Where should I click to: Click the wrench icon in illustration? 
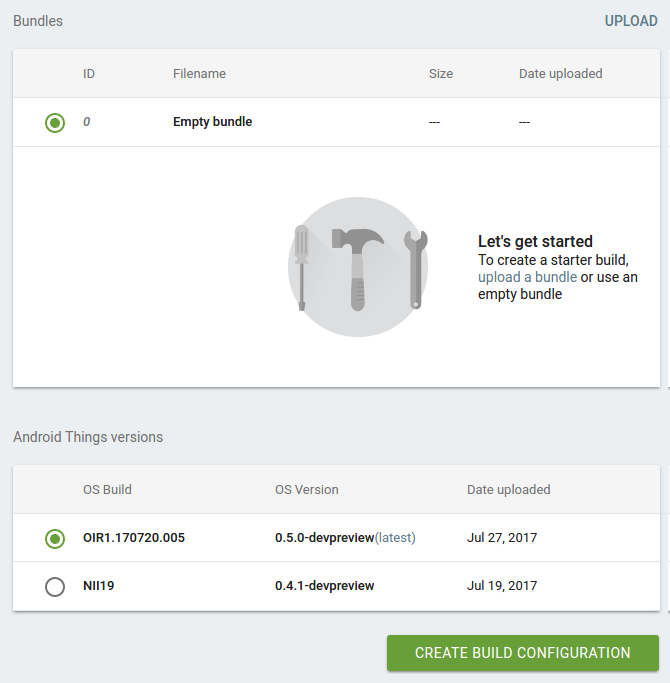pyautogui.click(x=415, y=268)
